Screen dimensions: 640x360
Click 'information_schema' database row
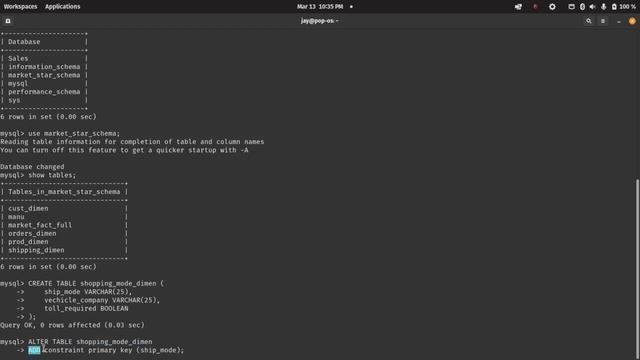(x=44, y=67)
